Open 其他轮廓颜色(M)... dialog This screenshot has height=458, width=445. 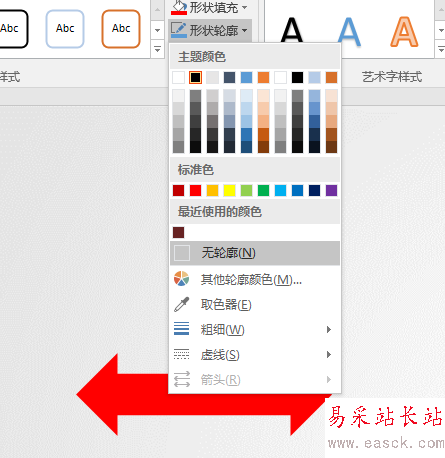click(255, 279)
